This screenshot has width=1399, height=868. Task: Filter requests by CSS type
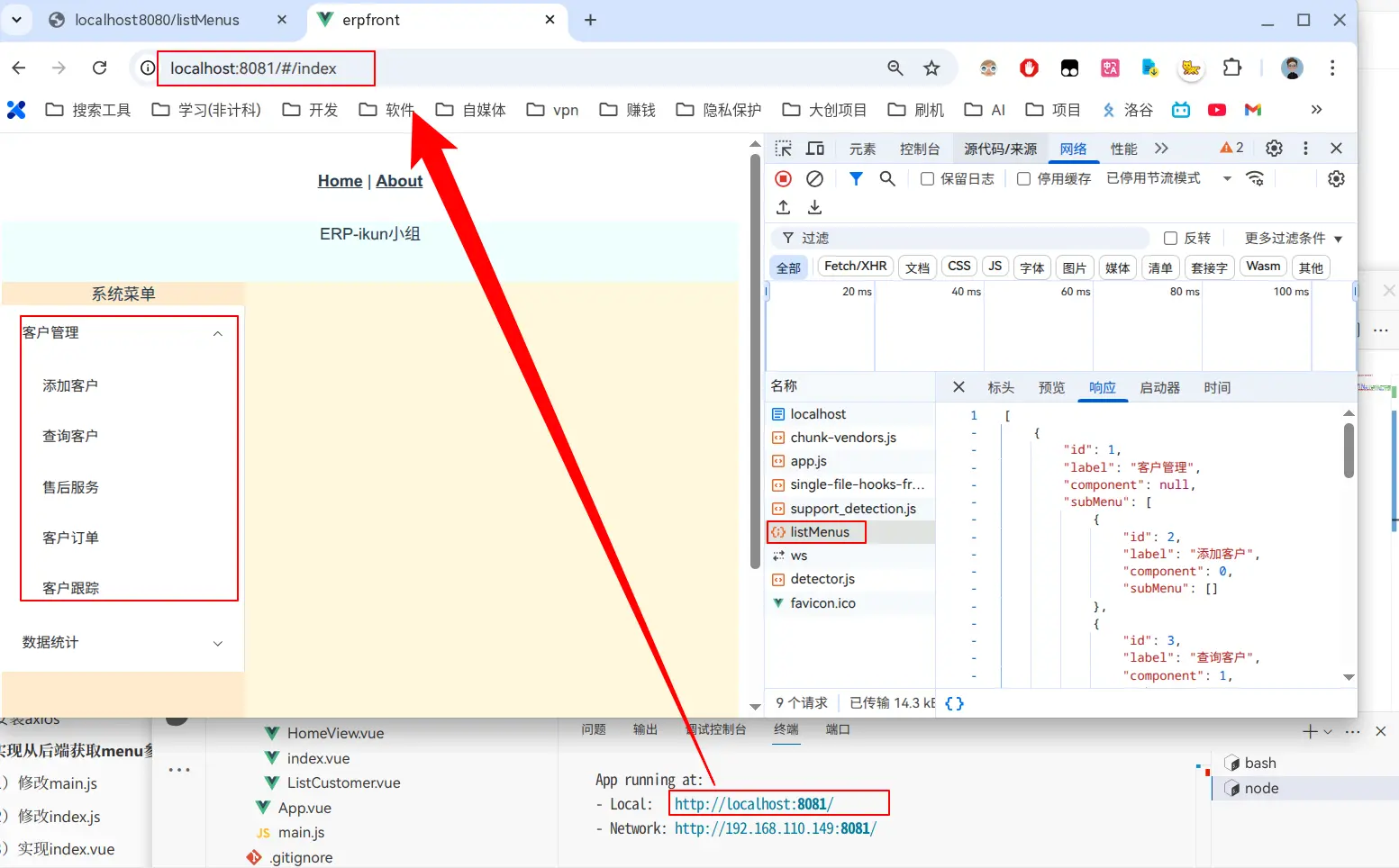tap(959, 267)
